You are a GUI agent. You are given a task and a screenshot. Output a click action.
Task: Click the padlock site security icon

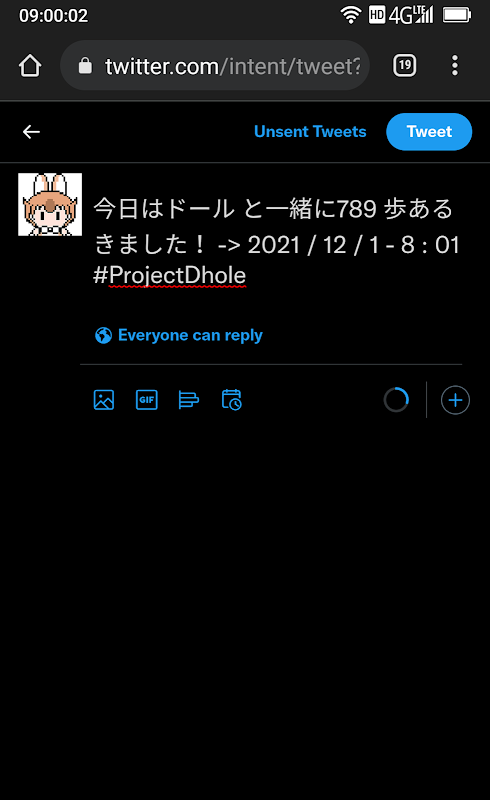point(85,66)
